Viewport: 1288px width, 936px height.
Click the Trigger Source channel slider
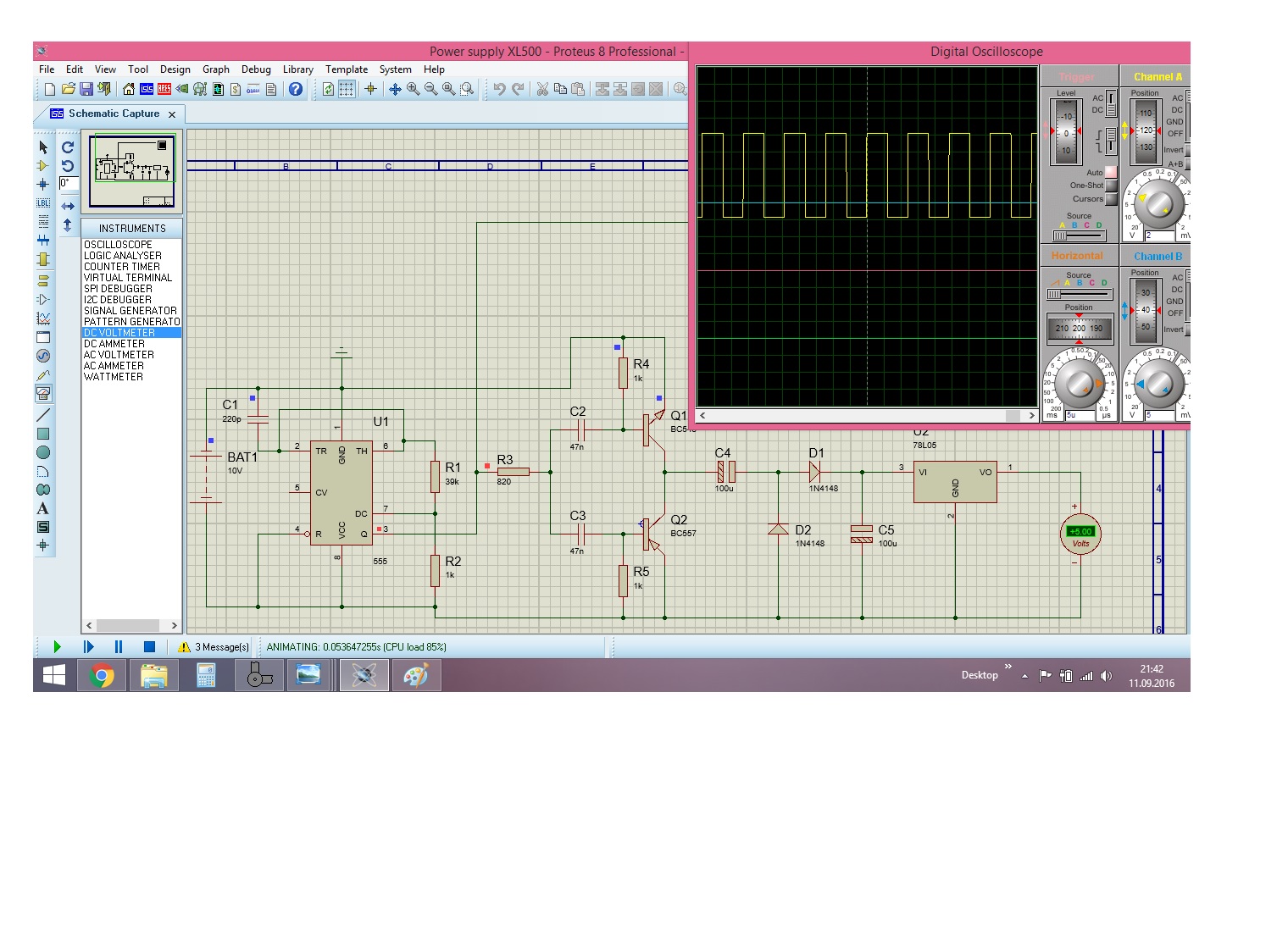pos(1078,235)
